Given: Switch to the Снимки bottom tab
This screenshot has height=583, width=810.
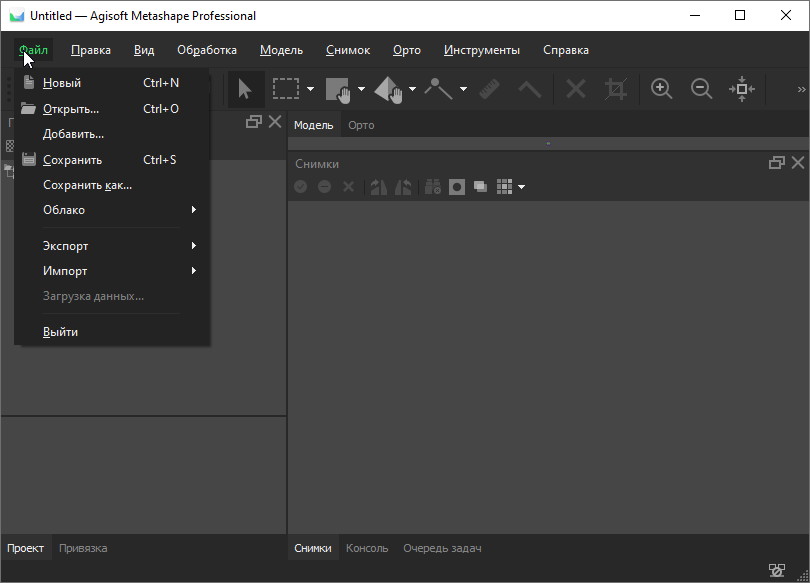Looking at the screenshot, I should [313, 548].
